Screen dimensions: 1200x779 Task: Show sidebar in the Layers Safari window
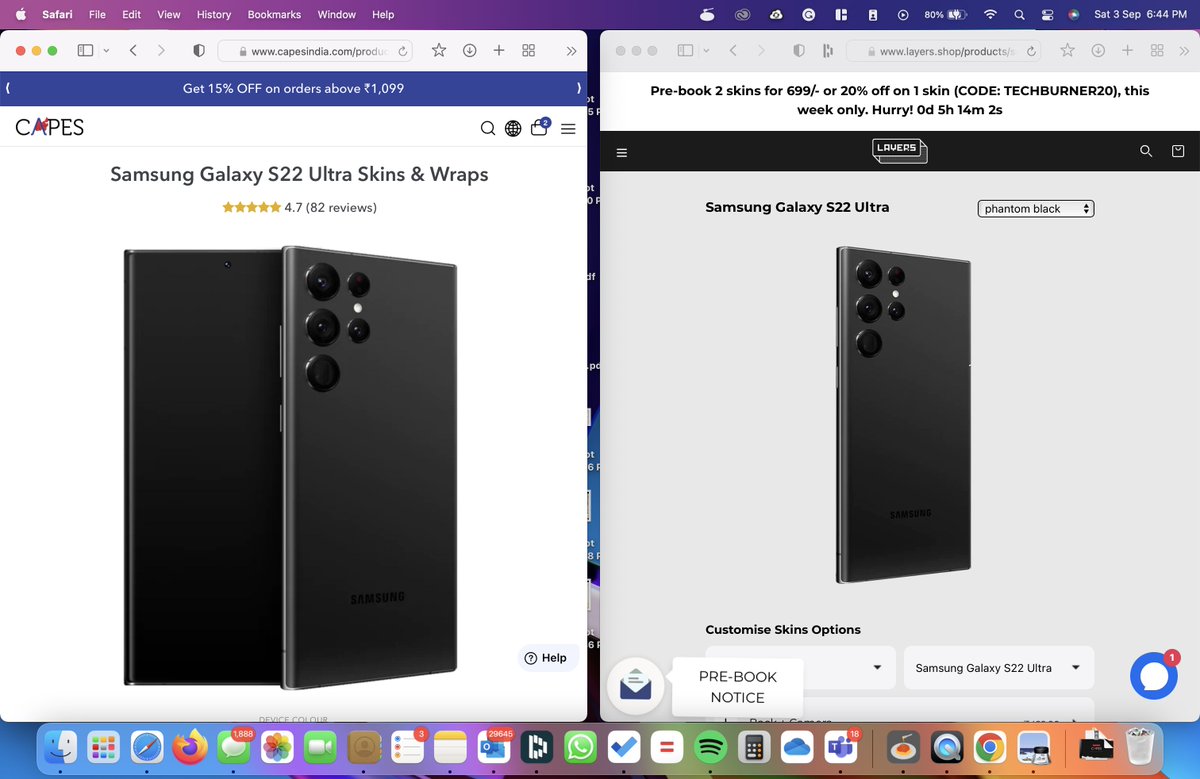click(x=686, y=50)
